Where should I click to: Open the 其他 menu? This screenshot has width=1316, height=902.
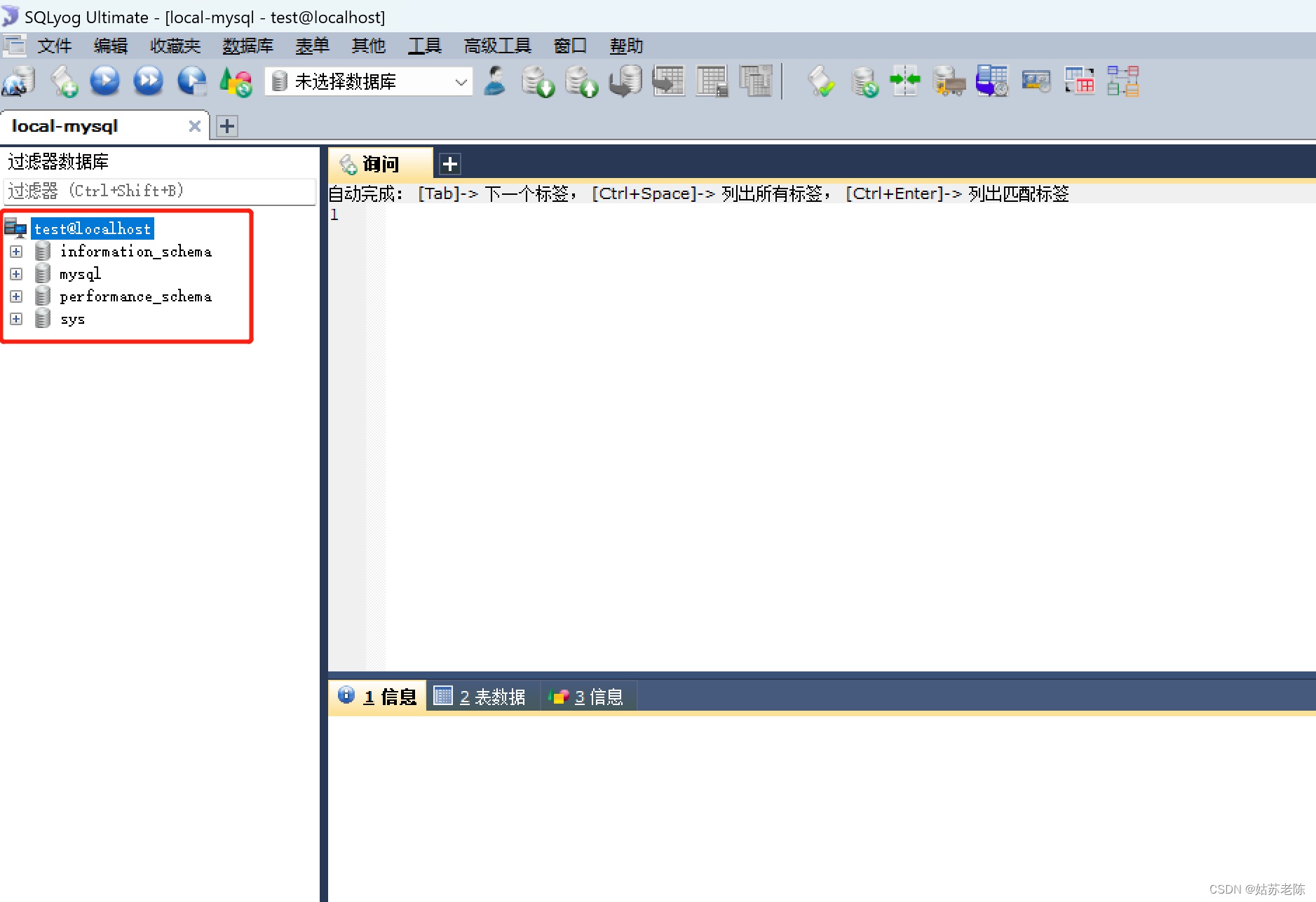[368, 46]
